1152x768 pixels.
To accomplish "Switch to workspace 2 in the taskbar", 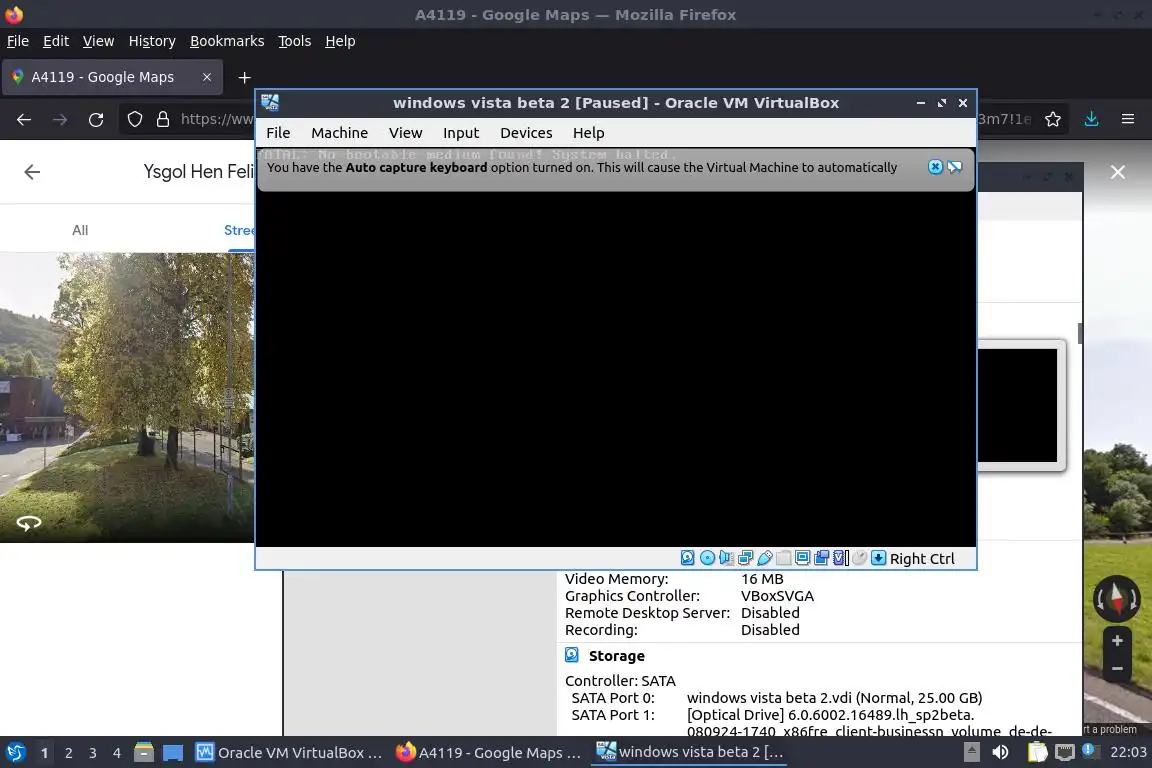I will click(x=68, y=753).
